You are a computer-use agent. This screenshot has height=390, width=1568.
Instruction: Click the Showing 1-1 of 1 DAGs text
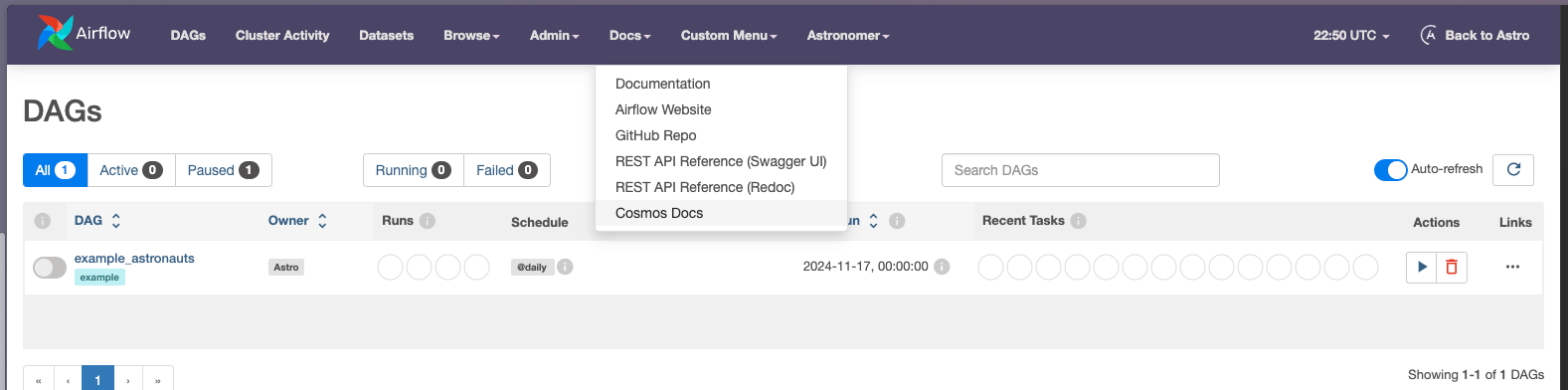[1476, 374]
